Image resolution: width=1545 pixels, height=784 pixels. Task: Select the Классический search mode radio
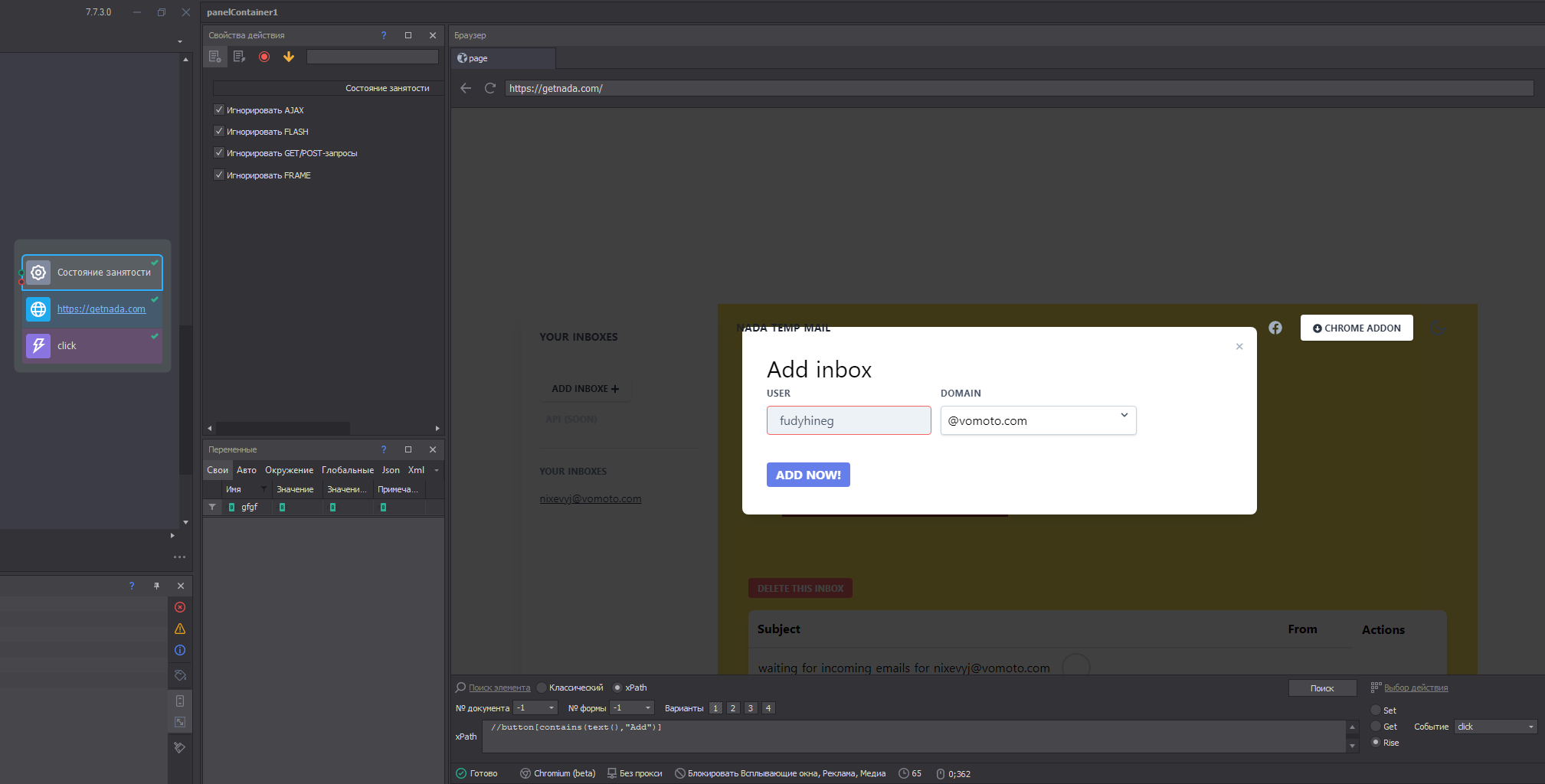point(542,688)
